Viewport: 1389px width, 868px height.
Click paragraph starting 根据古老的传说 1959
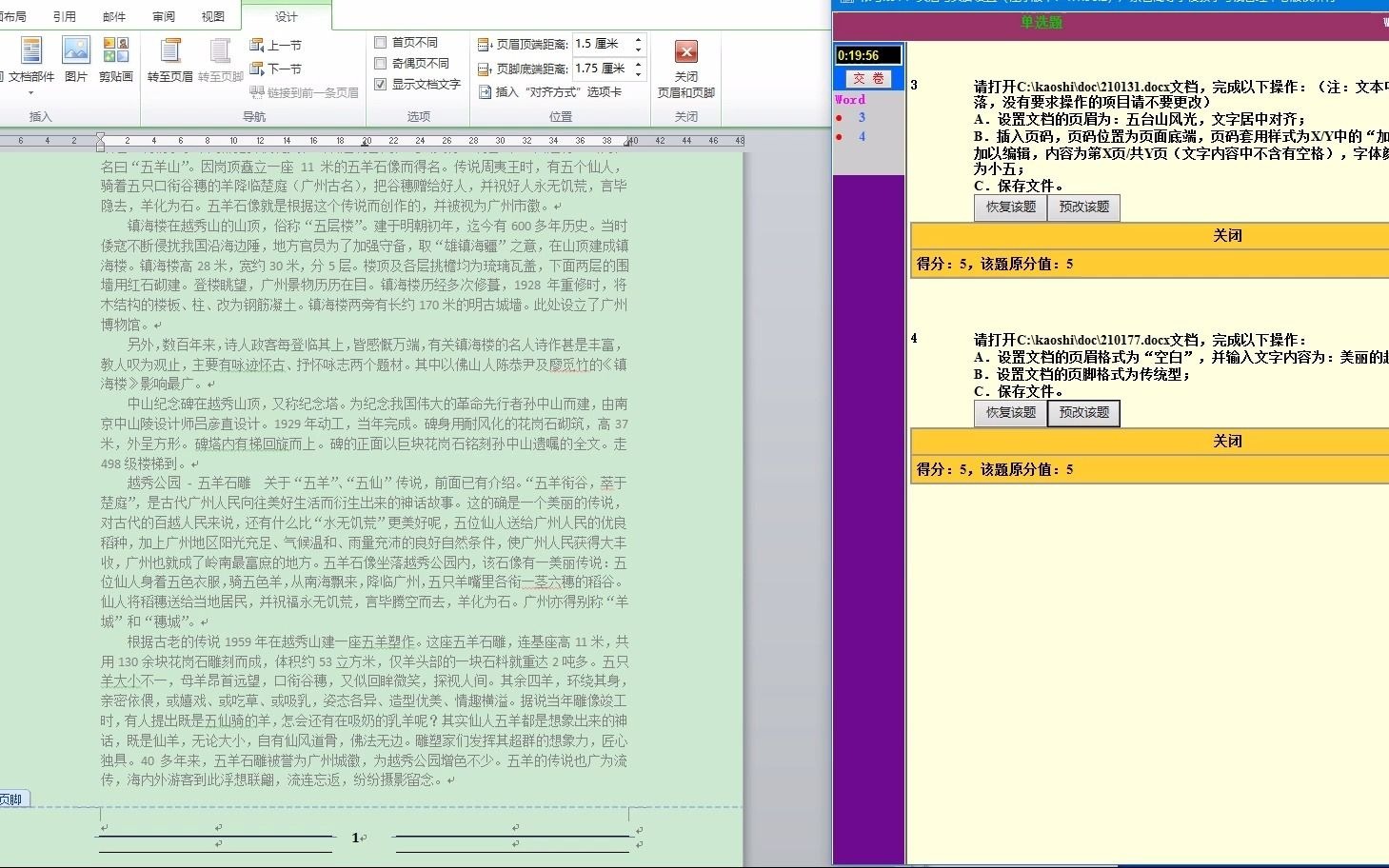365,711
